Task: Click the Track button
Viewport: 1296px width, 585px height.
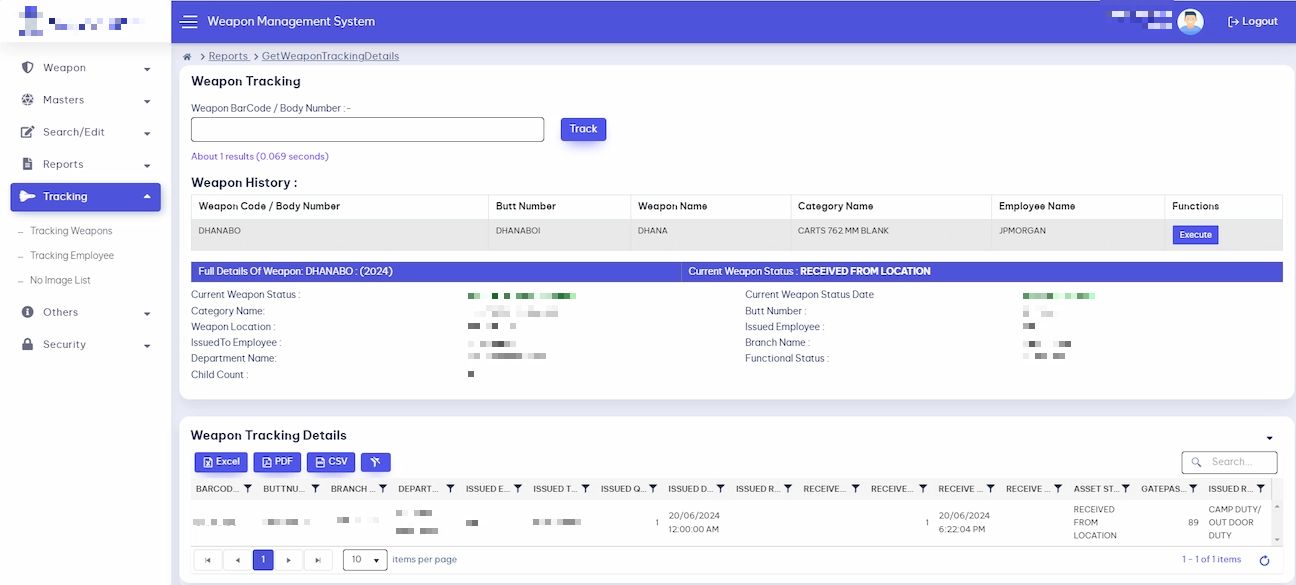Action: click(583, 129)
